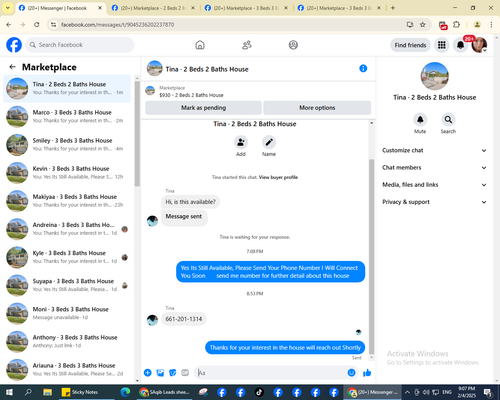This screenshot has width=500, height=400.
Task: Choose a sticker in the composer
Action: [173, 373]
